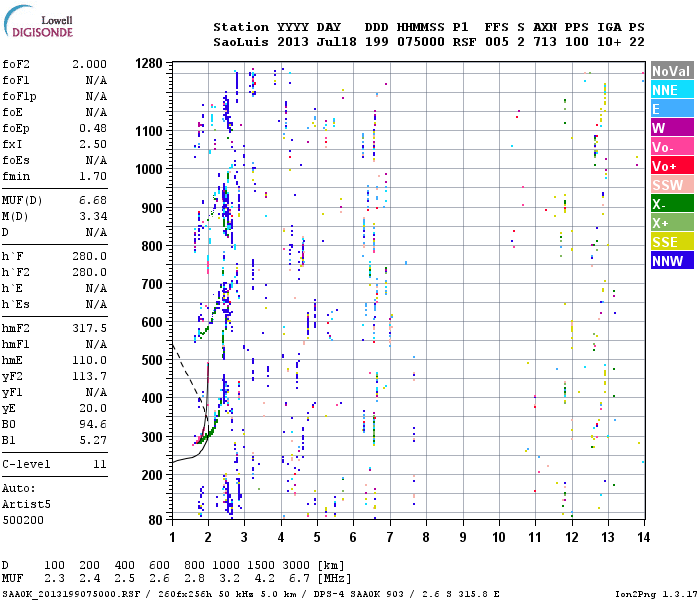Viewport: 700px width, 600px height.
Task: Select the purple W legend swatch
Action: pos(672,128)
